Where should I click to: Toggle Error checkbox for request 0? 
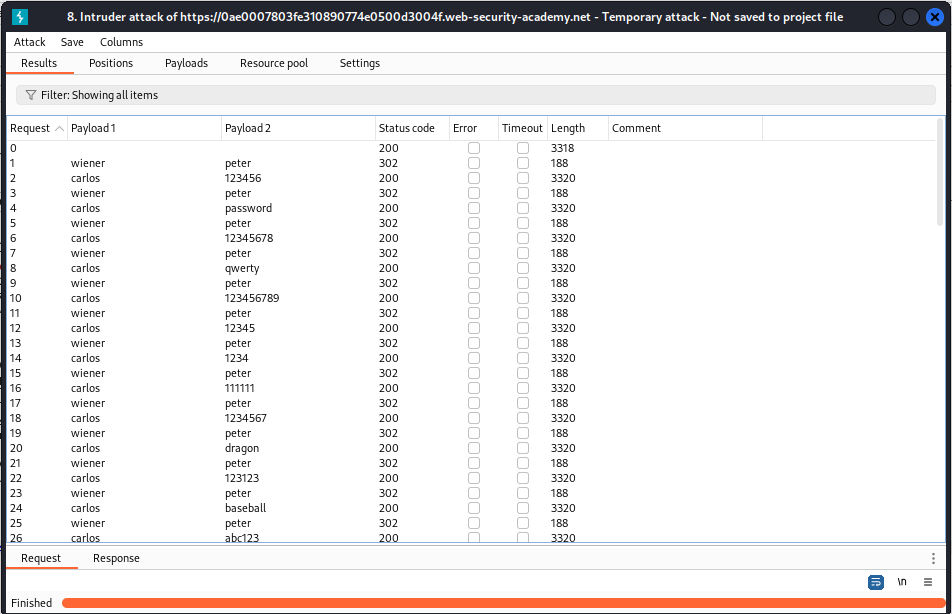click(x=474, y=148)
